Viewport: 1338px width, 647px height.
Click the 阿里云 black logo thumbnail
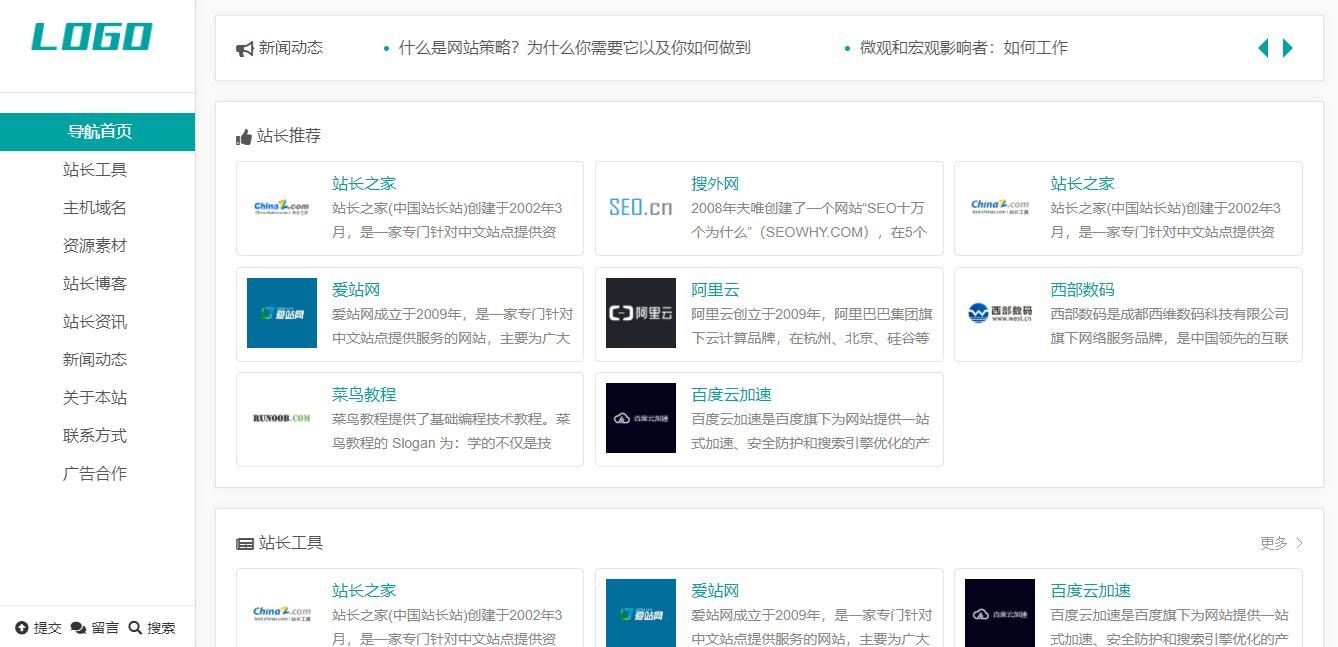(641, 313)
